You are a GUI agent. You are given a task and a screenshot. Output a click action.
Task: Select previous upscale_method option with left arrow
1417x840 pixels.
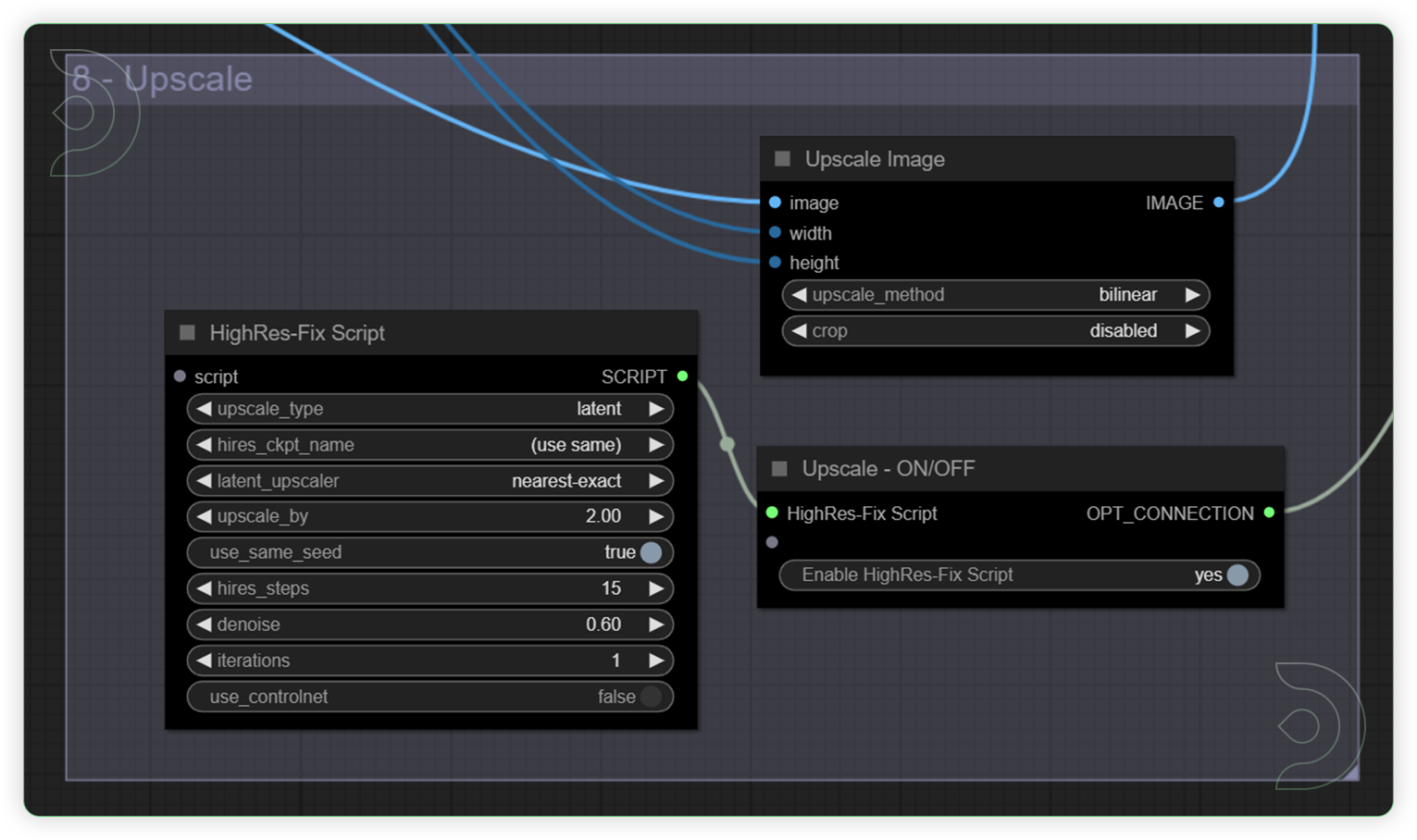tap(799, 294)
